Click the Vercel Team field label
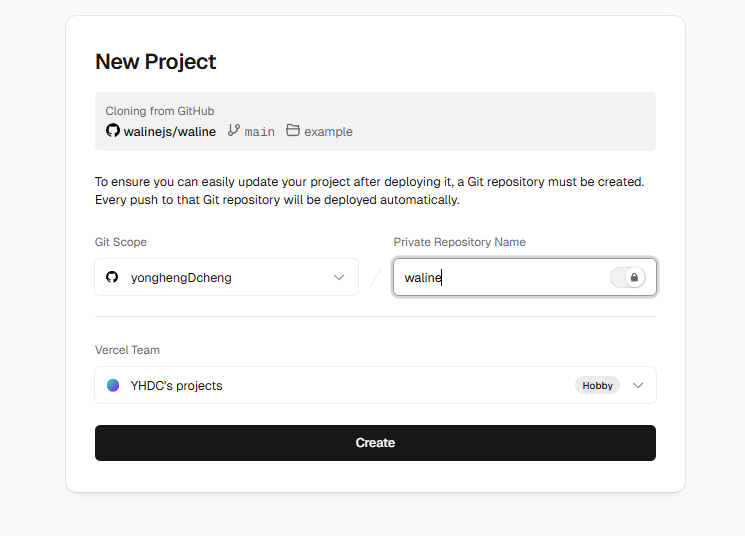Image resolution: width=745 pixels, height=536 pixels. point(127,350)
